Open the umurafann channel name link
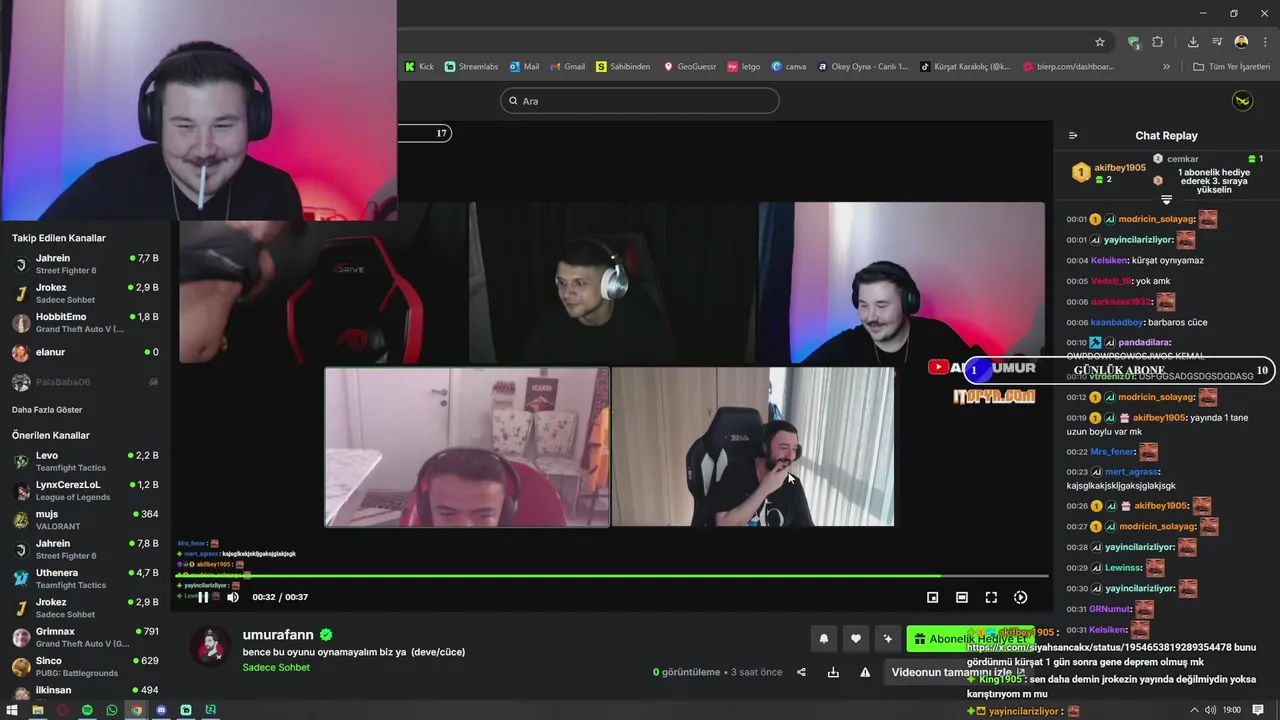Image resolution: width=1280 pixels, height=720 pixels. coord(278,634)
